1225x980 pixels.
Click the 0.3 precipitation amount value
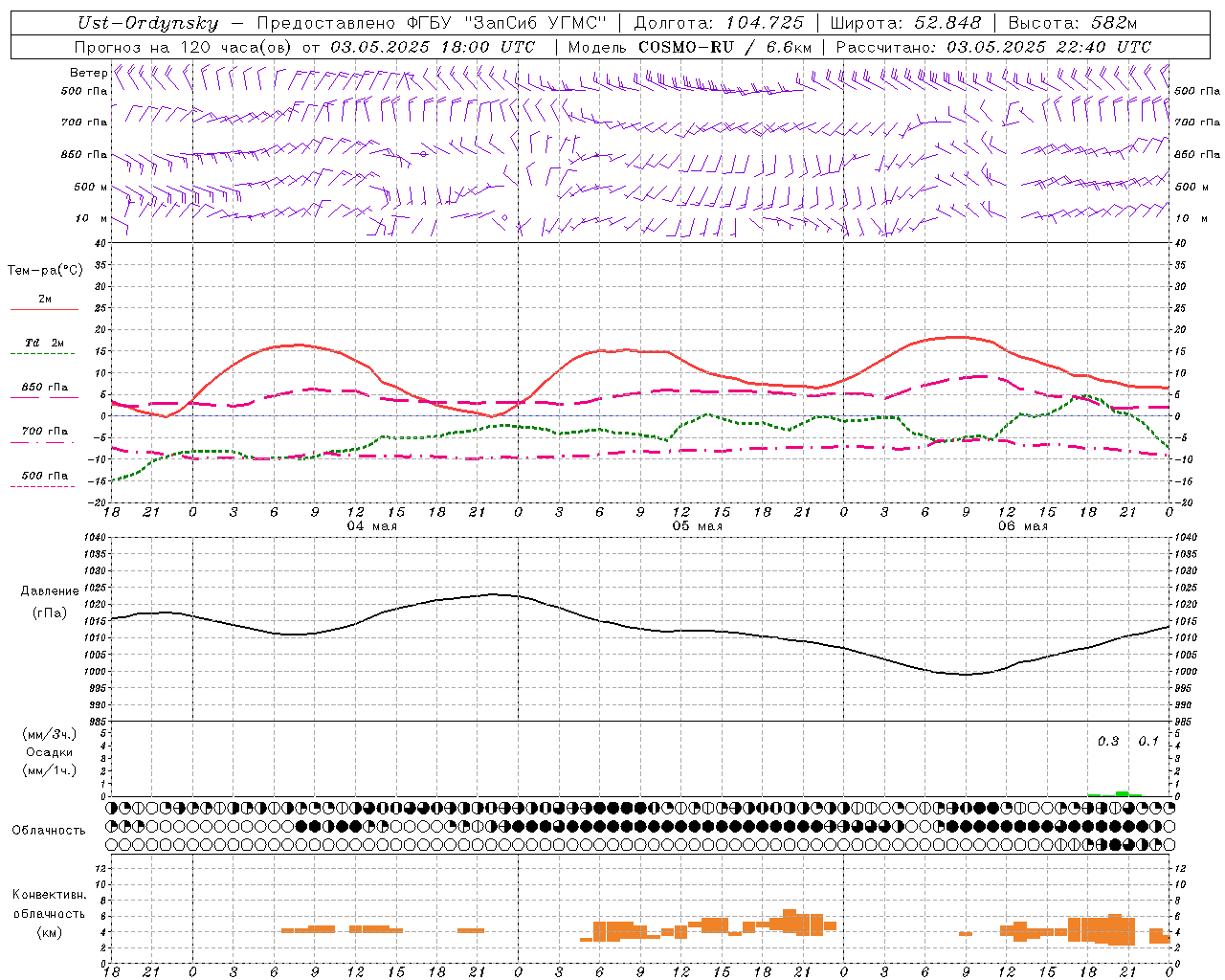(x=1108, y=741)
